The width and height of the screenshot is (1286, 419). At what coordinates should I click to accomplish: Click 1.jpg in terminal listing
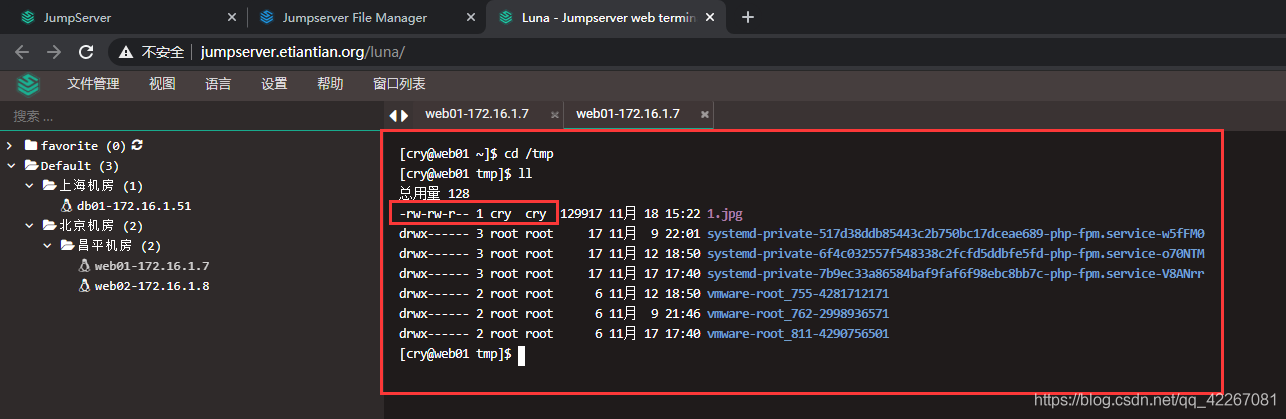[x=725, y=214]
